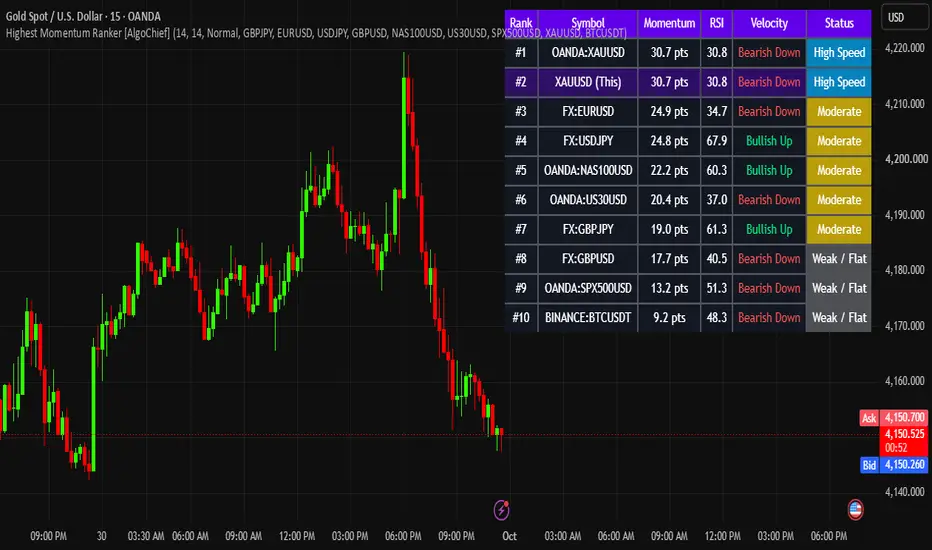Open the USD currency selector

coord(904,18)
